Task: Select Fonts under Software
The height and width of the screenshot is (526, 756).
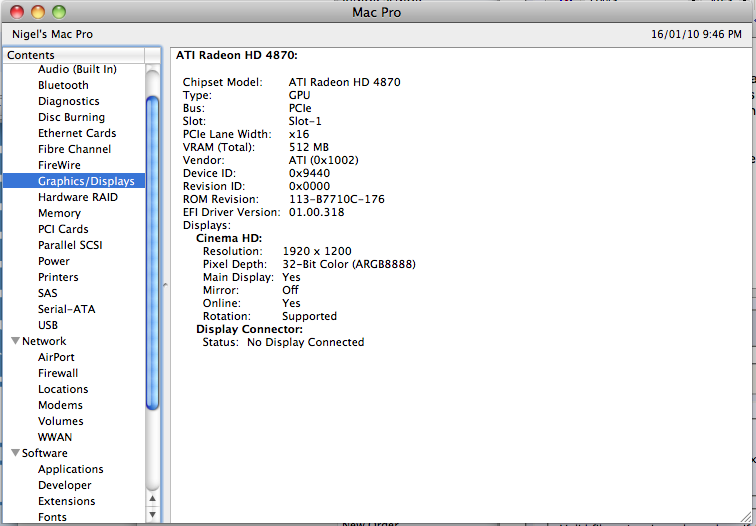Action: (x=52, y=516)
